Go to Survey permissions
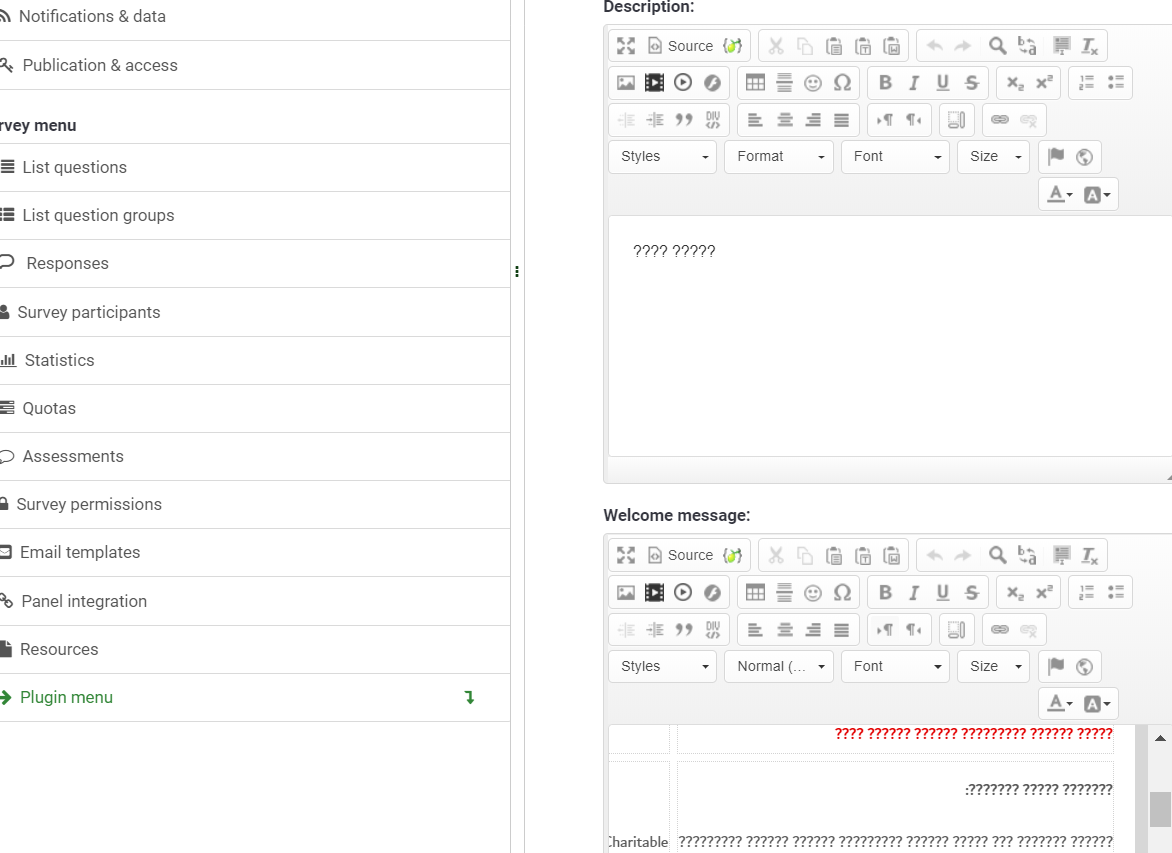This screenshot has height=853, width=1172. [x=255, y=505]
